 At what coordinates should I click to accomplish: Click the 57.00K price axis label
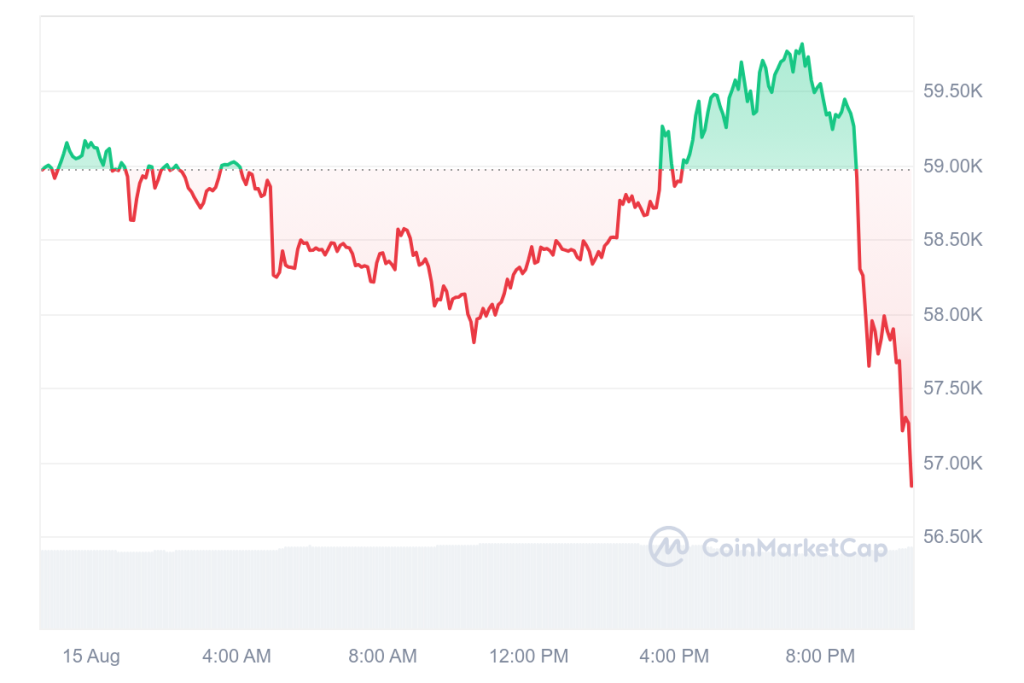[x=952, y=463]
